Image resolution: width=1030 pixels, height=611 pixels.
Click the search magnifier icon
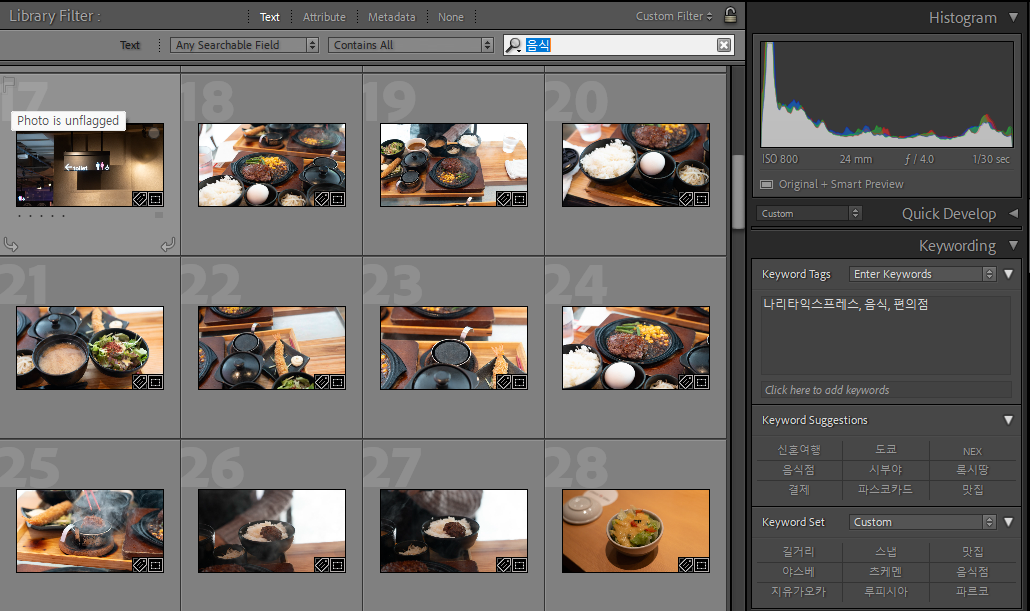click(514, 45)
